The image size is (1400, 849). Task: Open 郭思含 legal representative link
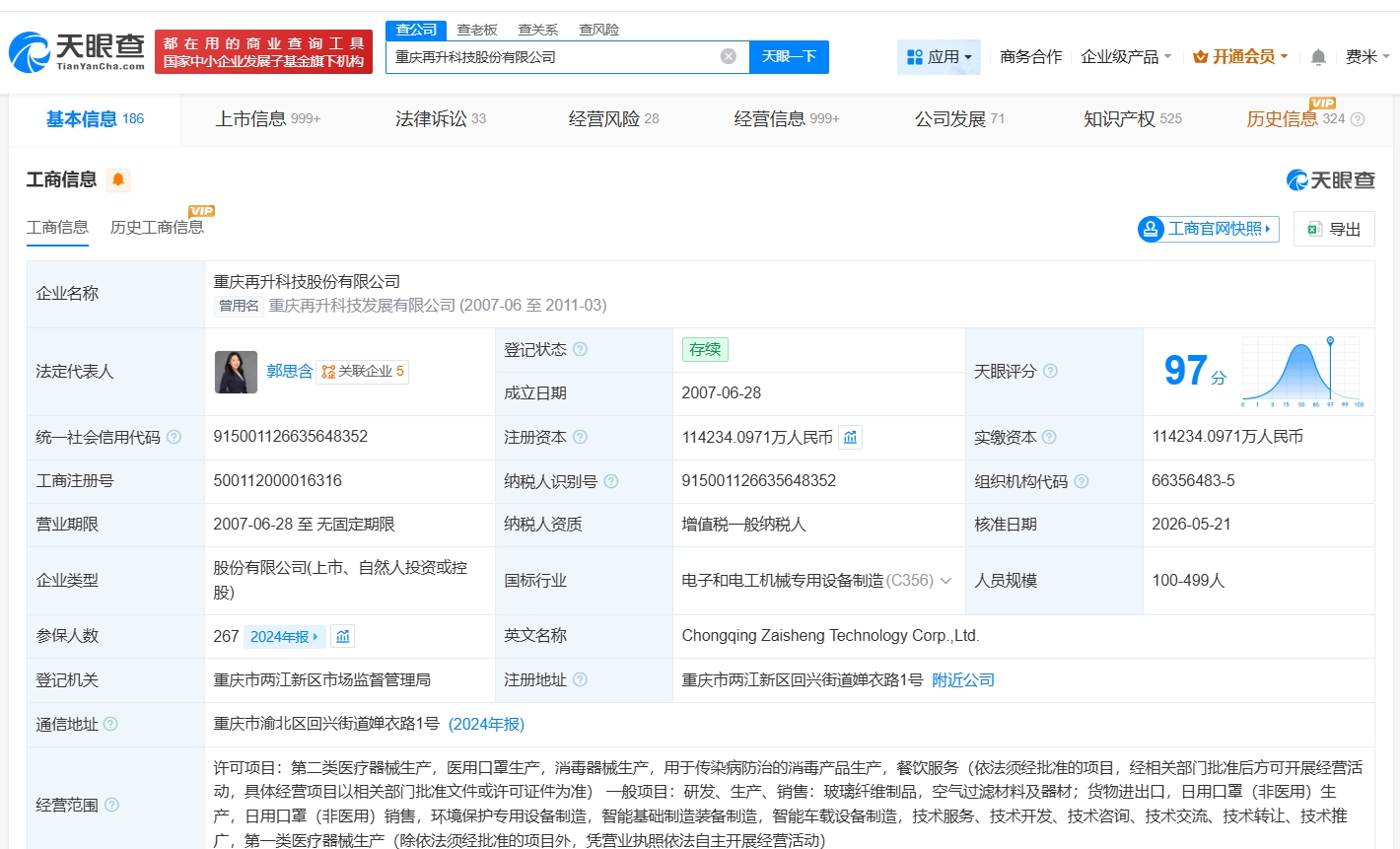[x=289, y=372]
